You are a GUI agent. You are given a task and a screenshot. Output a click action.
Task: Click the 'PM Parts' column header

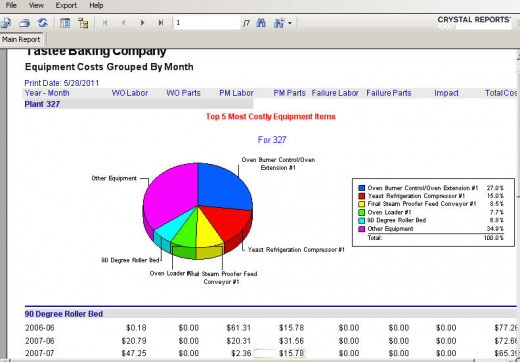(x=289, y=93)
